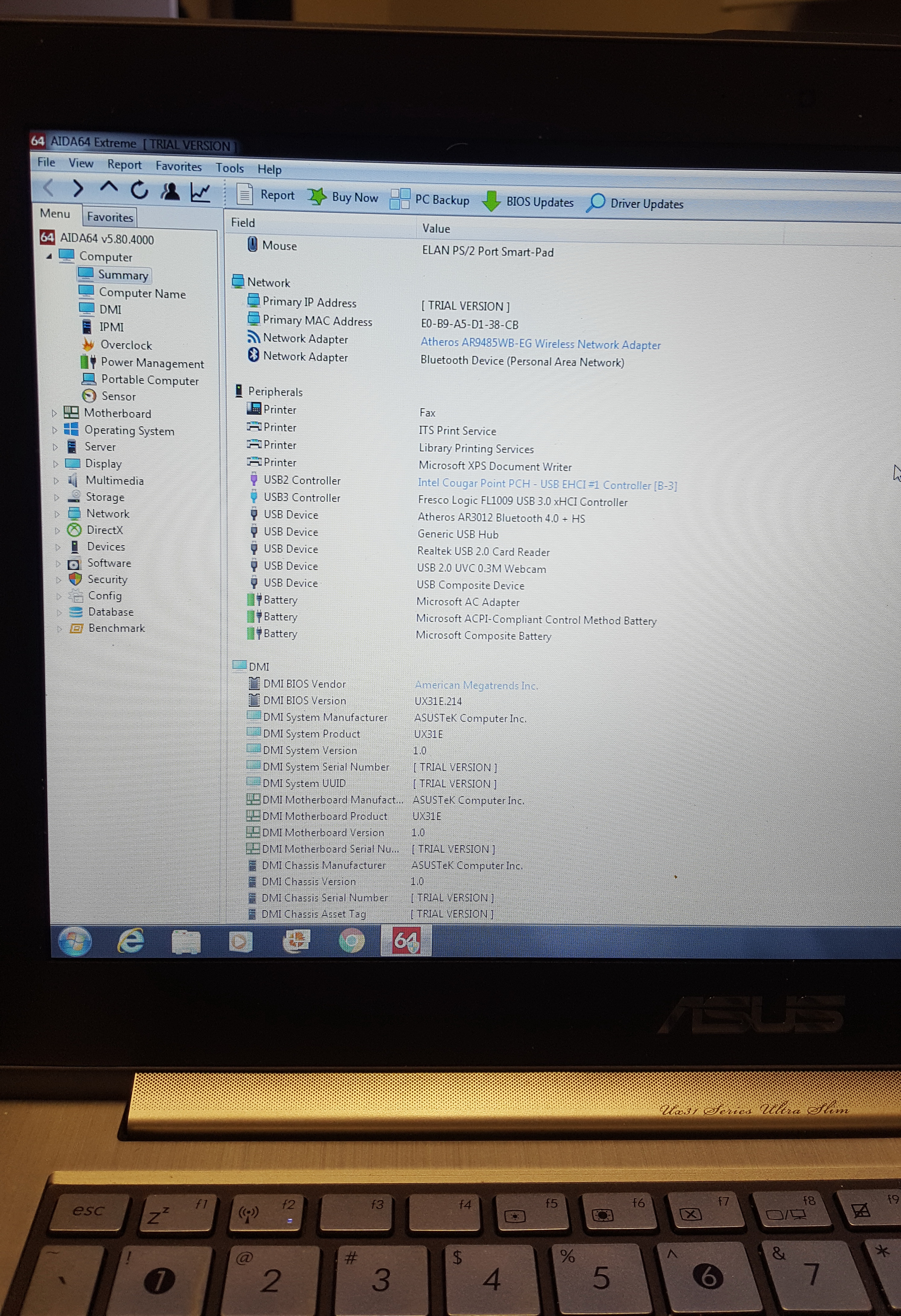Click the Database icon in the tree

click(x=76, y=612)
